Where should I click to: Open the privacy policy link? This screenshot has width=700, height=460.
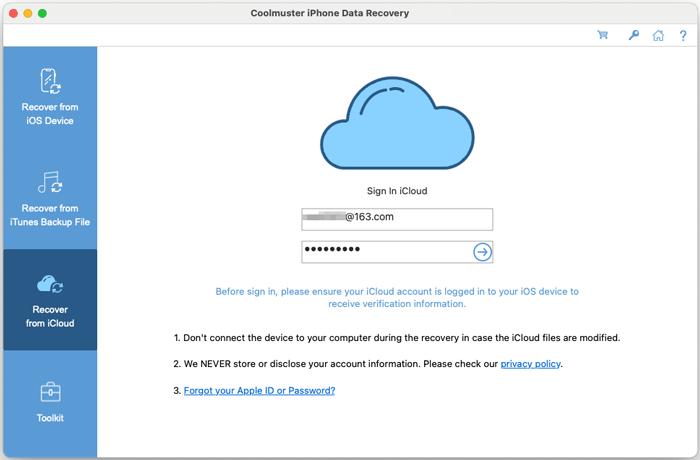pyautogui.click(x=530, y=364)
